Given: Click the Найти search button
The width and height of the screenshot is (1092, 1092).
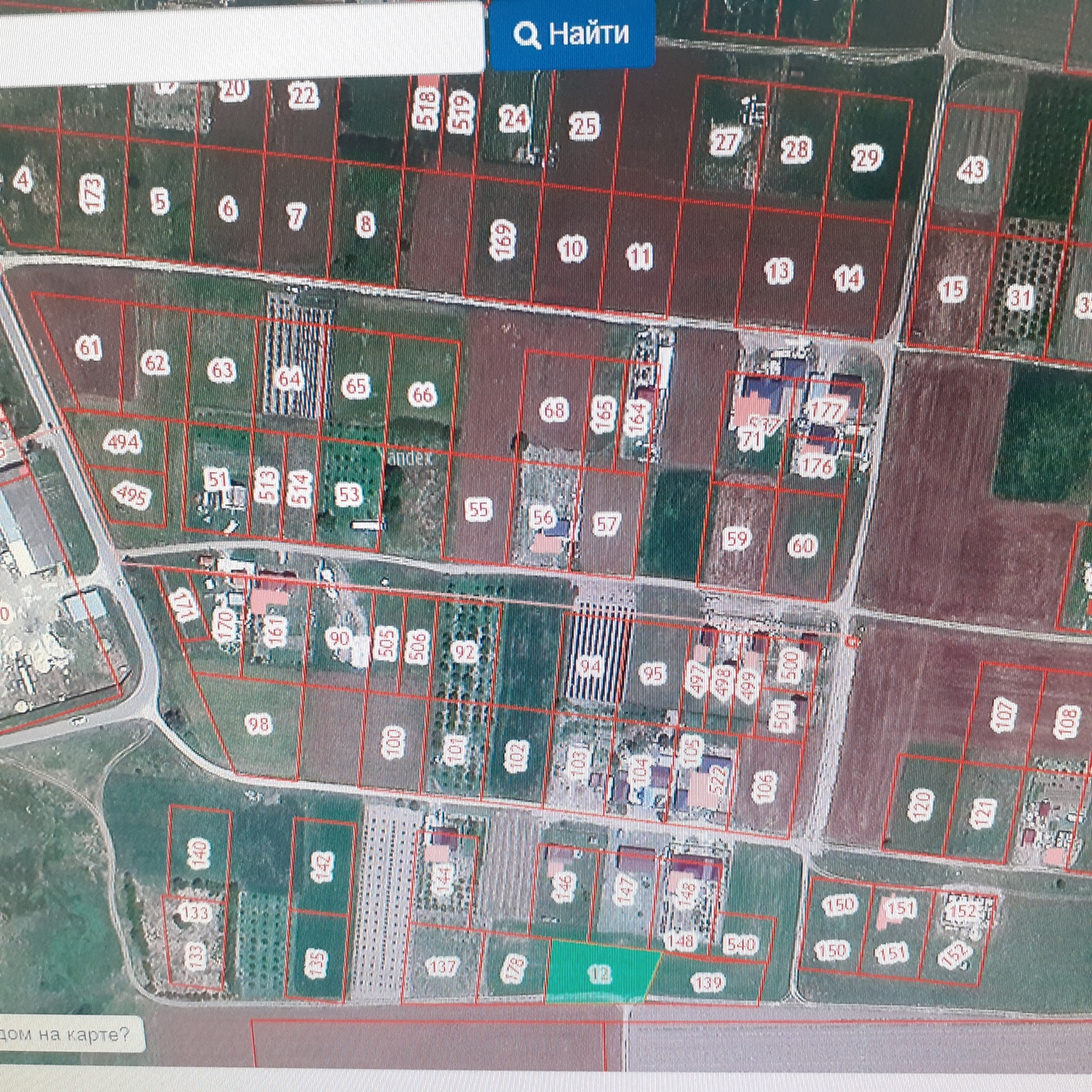Looking at the screenshot, I should pos(572,34).
